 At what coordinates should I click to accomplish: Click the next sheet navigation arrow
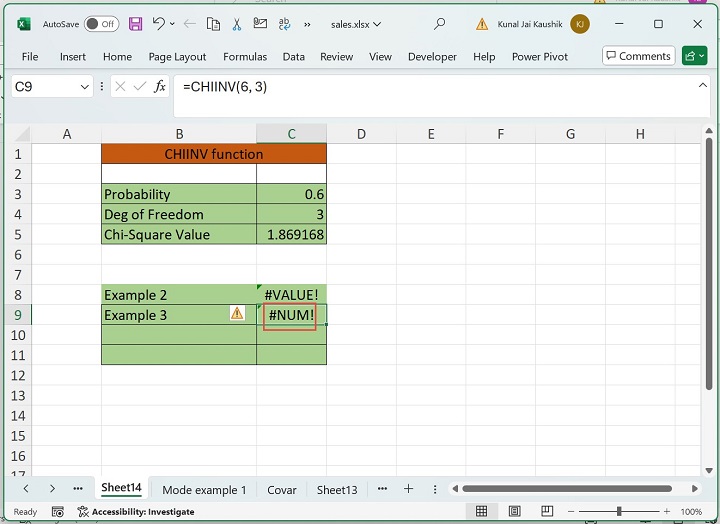pyautogui.click(x=52, y=489)
